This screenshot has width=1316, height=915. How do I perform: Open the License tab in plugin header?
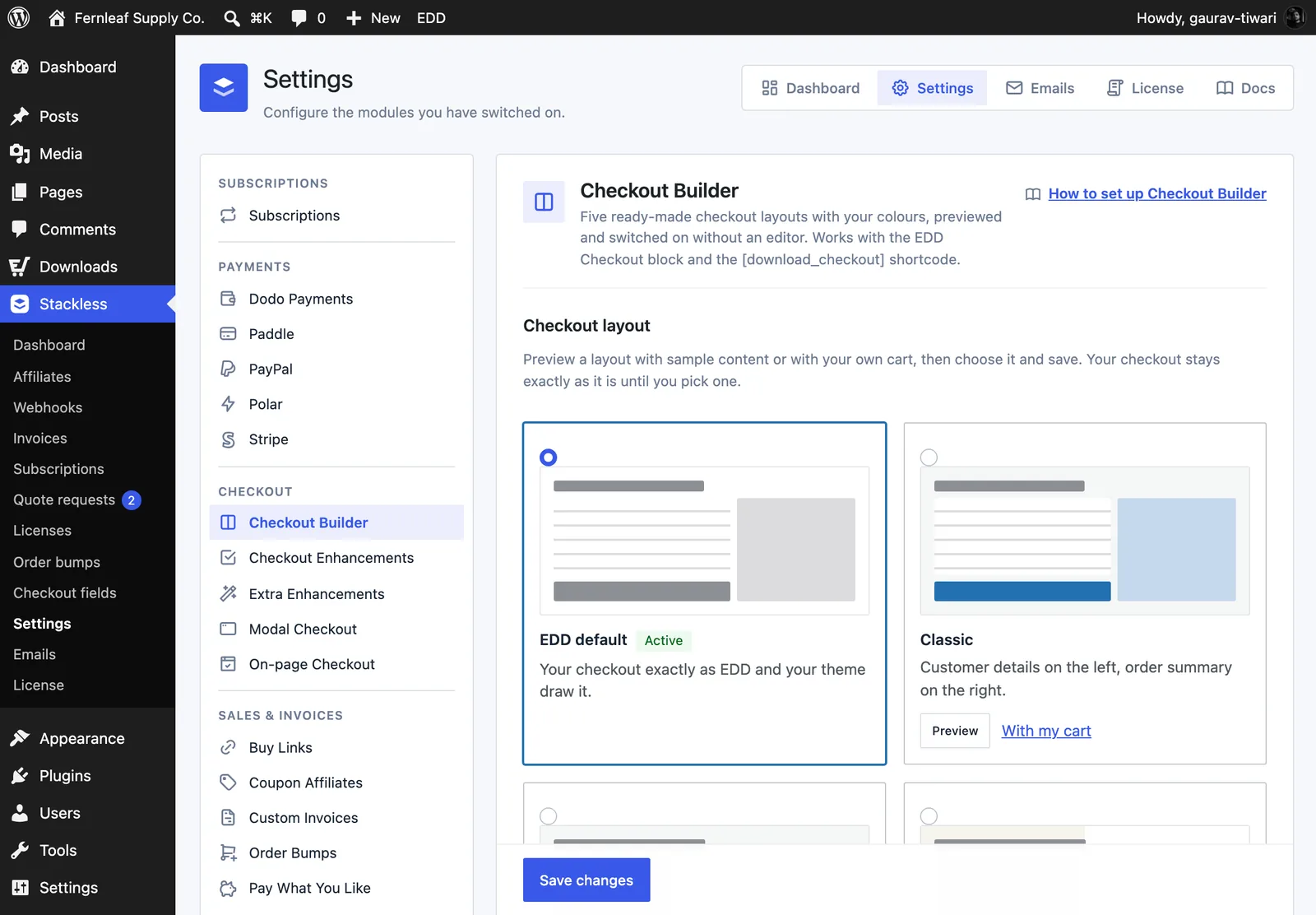tap(1145, 88)
